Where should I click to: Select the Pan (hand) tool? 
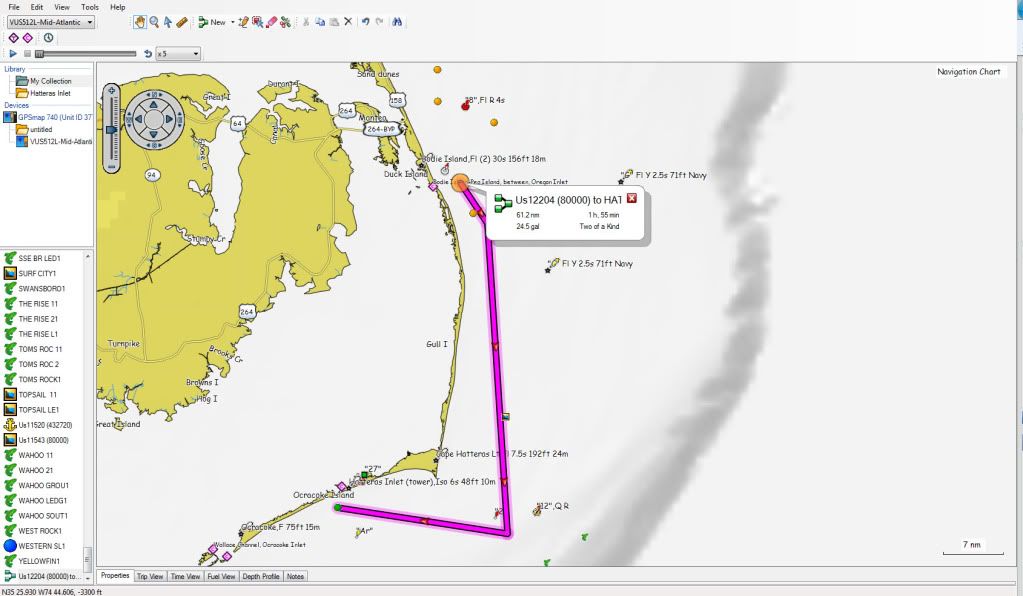pyautogui.click(x=140, y=20)
